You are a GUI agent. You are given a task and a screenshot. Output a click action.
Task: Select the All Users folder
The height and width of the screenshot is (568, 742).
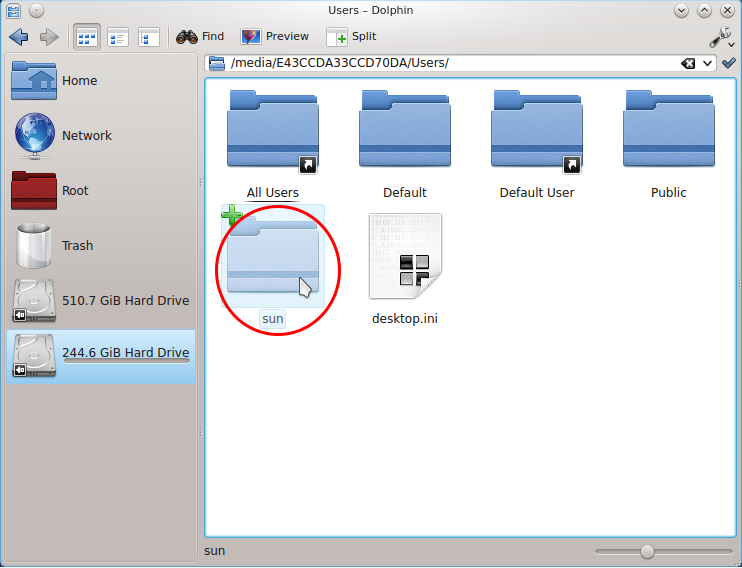(273, 130)
